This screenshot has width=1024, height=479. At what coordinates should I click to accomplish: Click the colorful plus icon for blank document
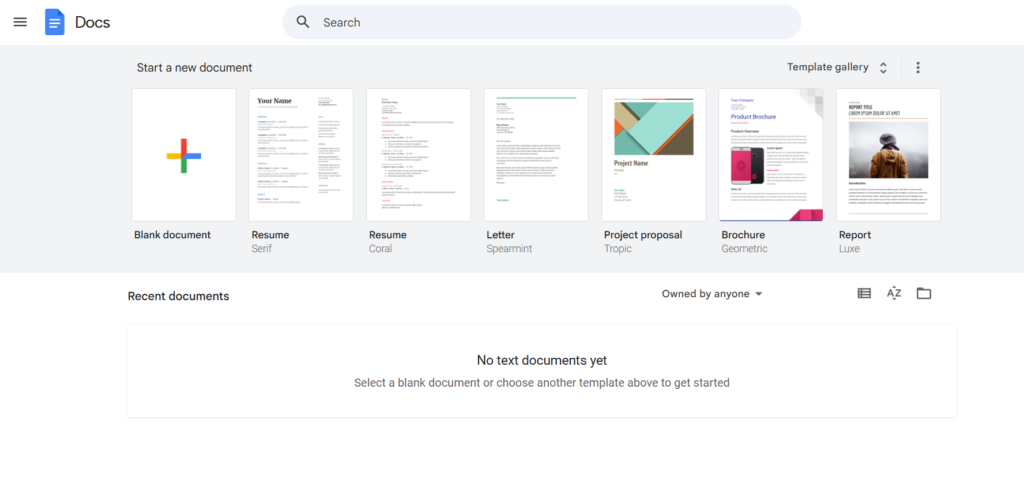coord(184,155)
